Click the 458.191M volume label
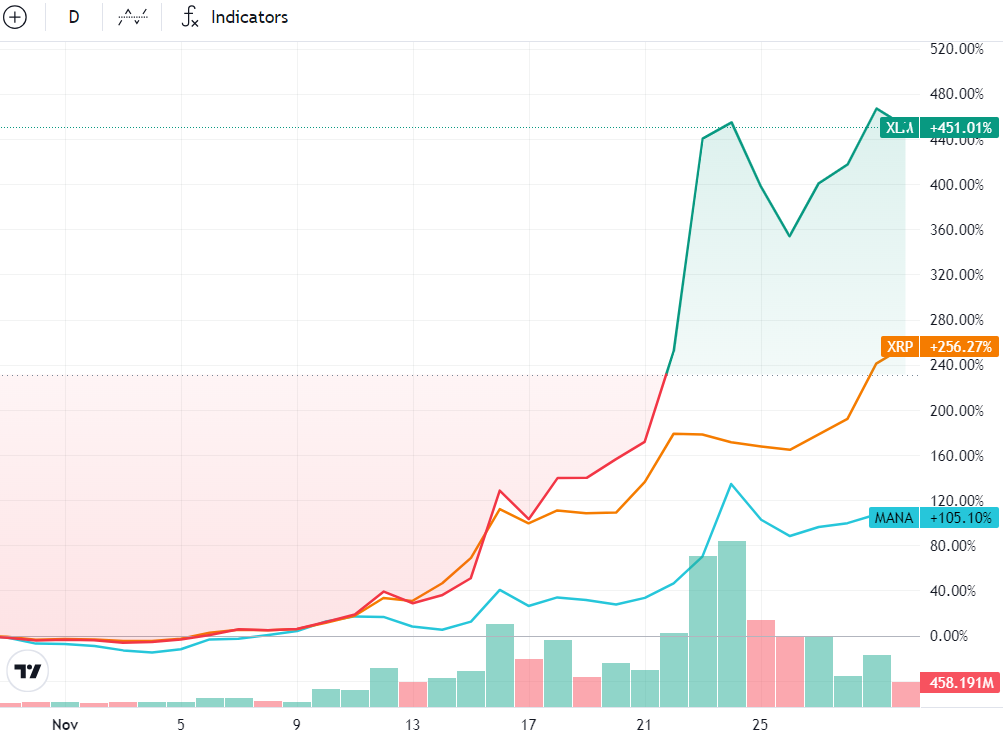This screenshot has width=1003, height=740. [x=960, y=682]
